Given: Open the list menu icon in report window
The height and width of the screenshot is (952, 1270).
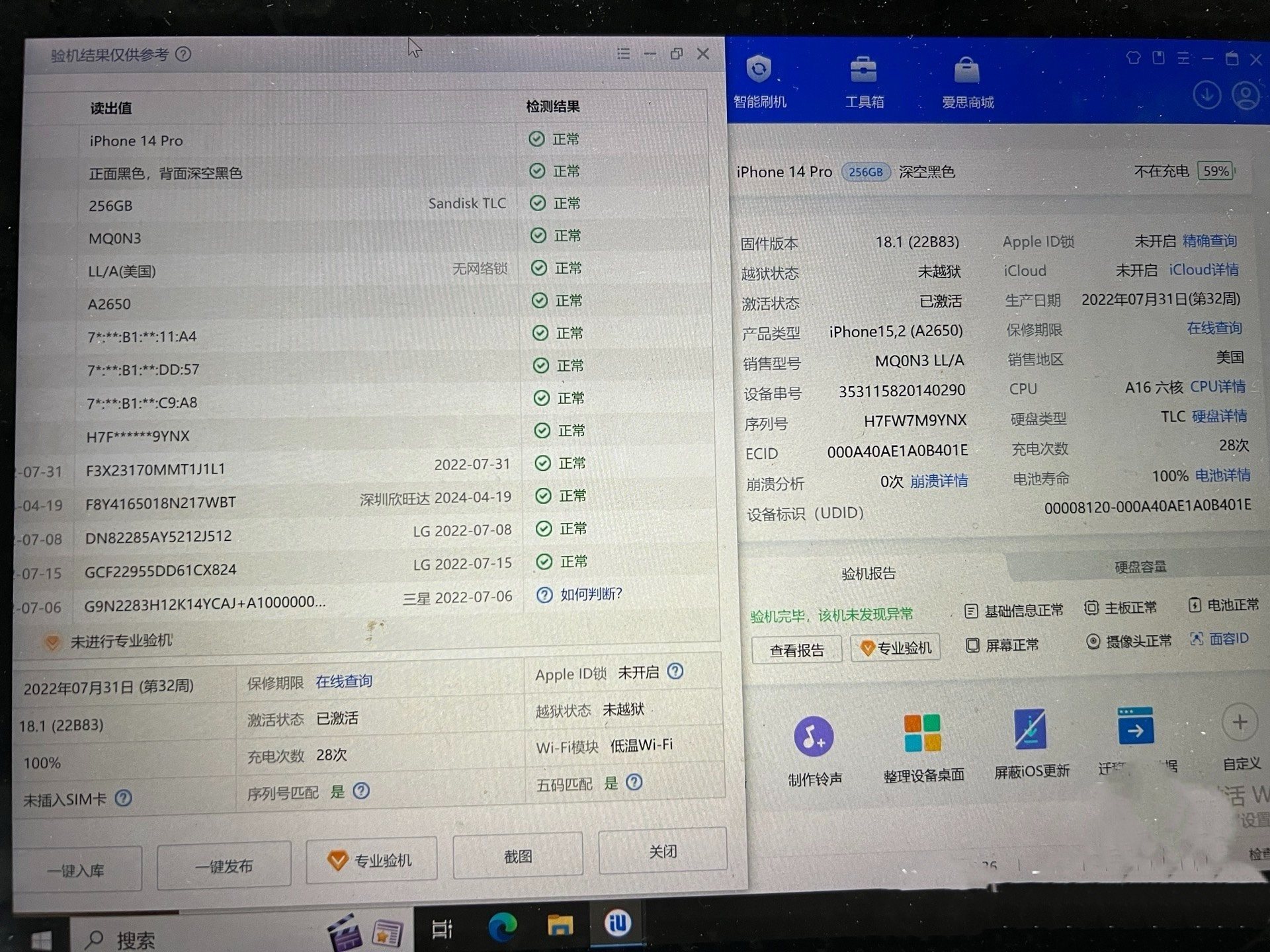Looking at the screenshot, I should [x=623, y=54].
